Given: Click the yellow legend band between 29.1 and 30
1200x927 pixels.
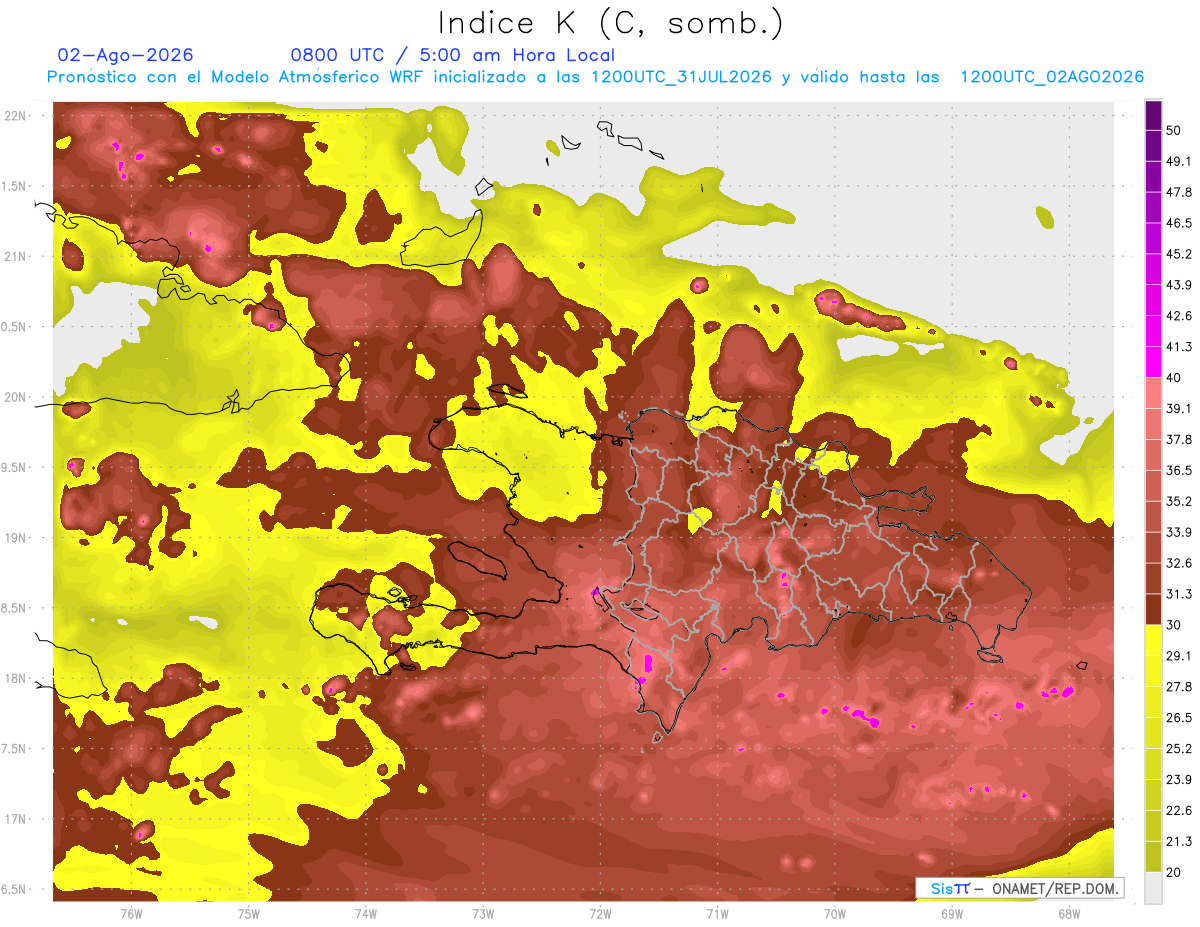Looking at the screenshot, I should (x=1153, y=640).
